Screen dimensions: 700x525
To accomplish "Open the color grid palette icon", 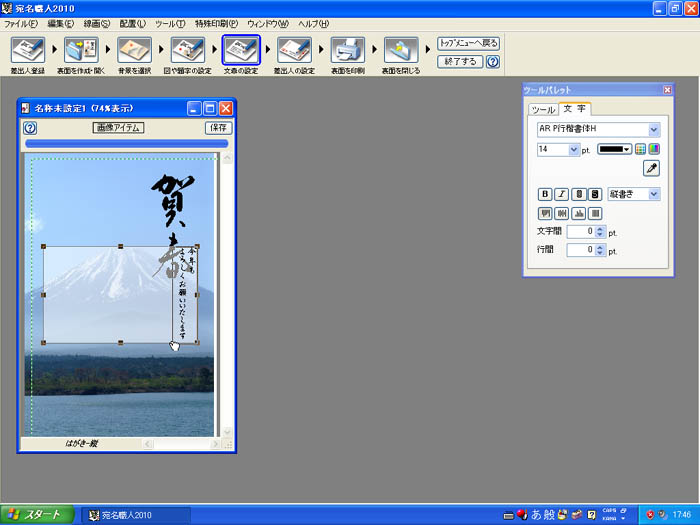I will coord(641,149).
